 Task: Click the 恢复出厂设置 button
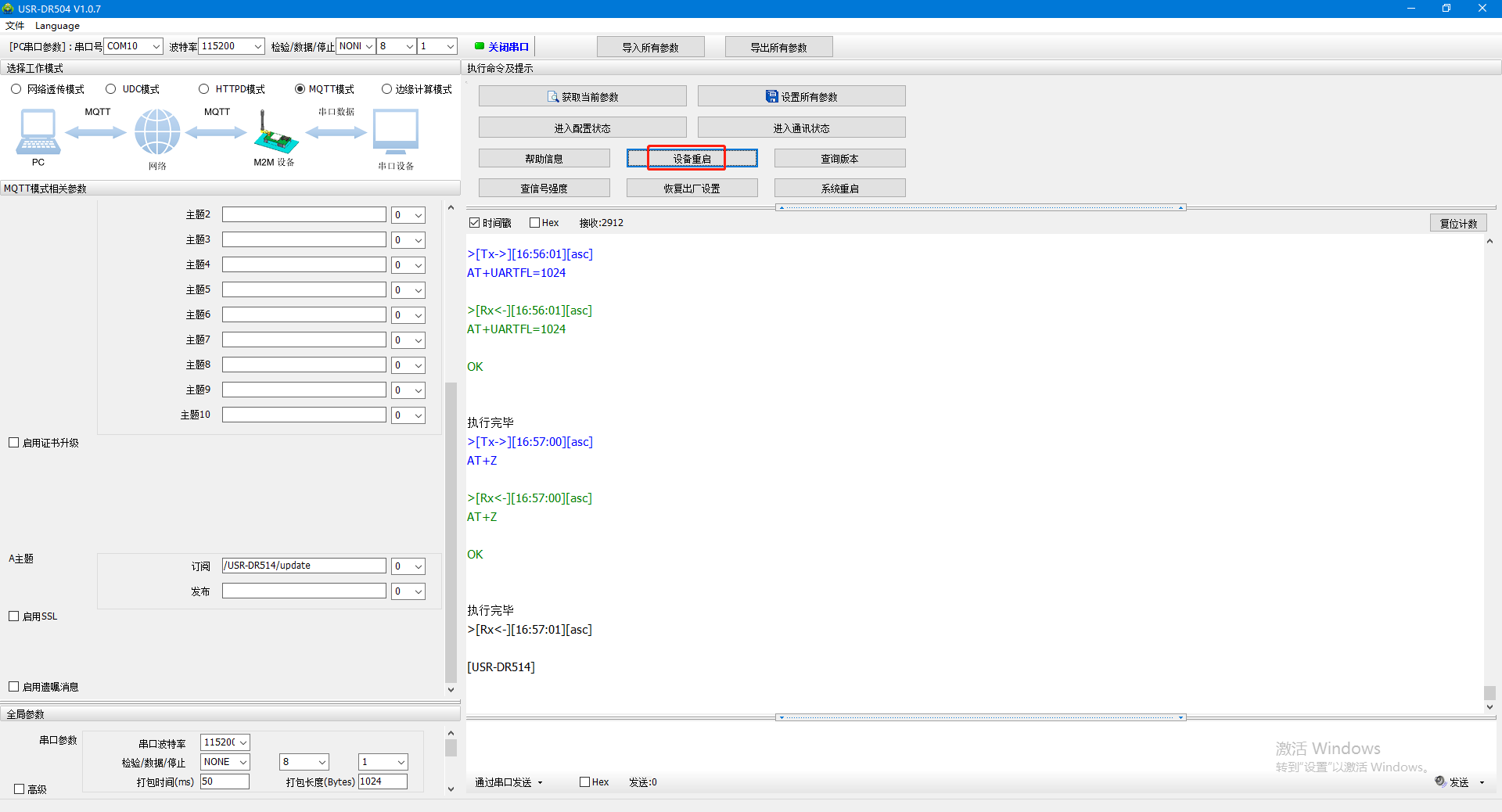(692, 189)
